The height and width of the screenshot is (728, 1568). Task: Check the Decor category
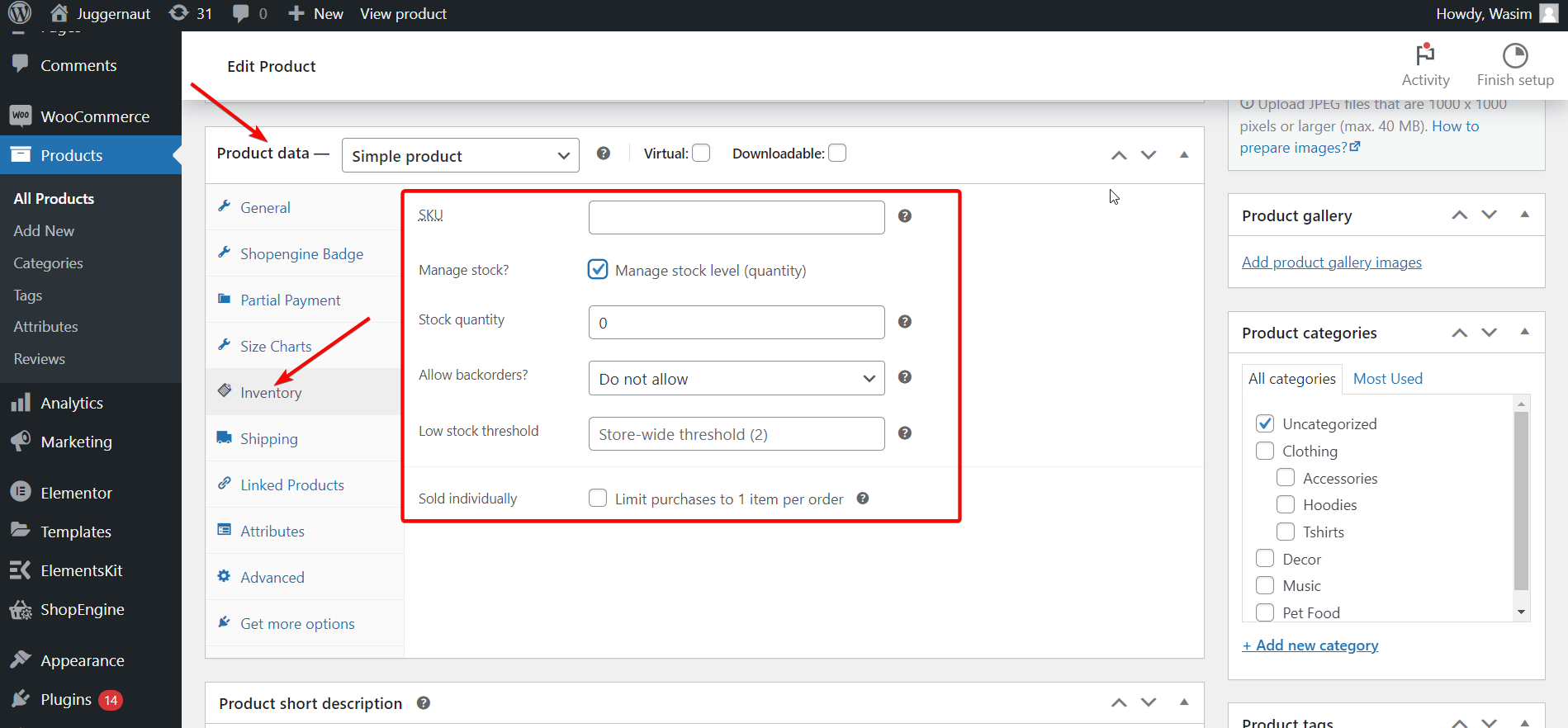[x=1265, y=559]
